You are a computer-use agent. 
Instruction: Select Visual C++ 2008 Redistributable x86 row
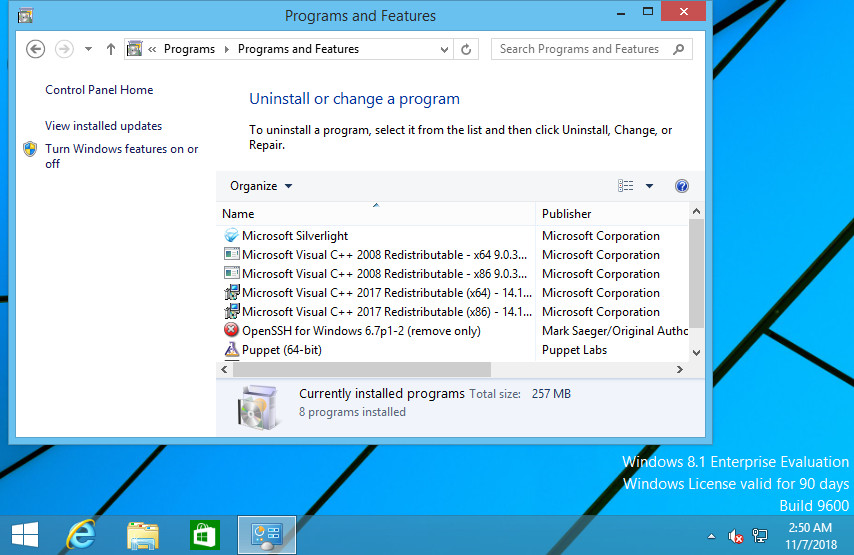click(376, 274)
